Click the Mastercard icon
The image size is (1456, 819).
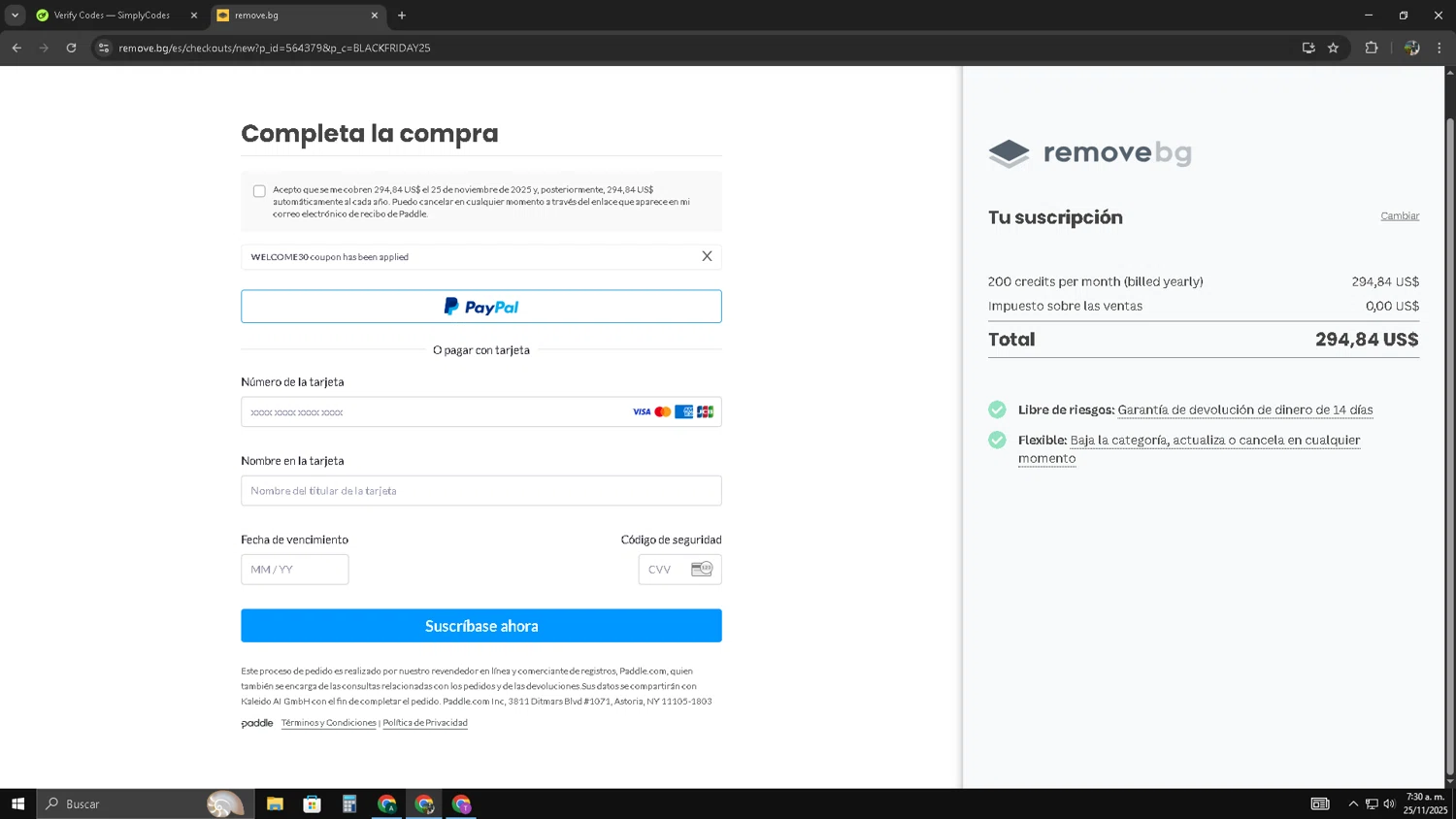663,411
